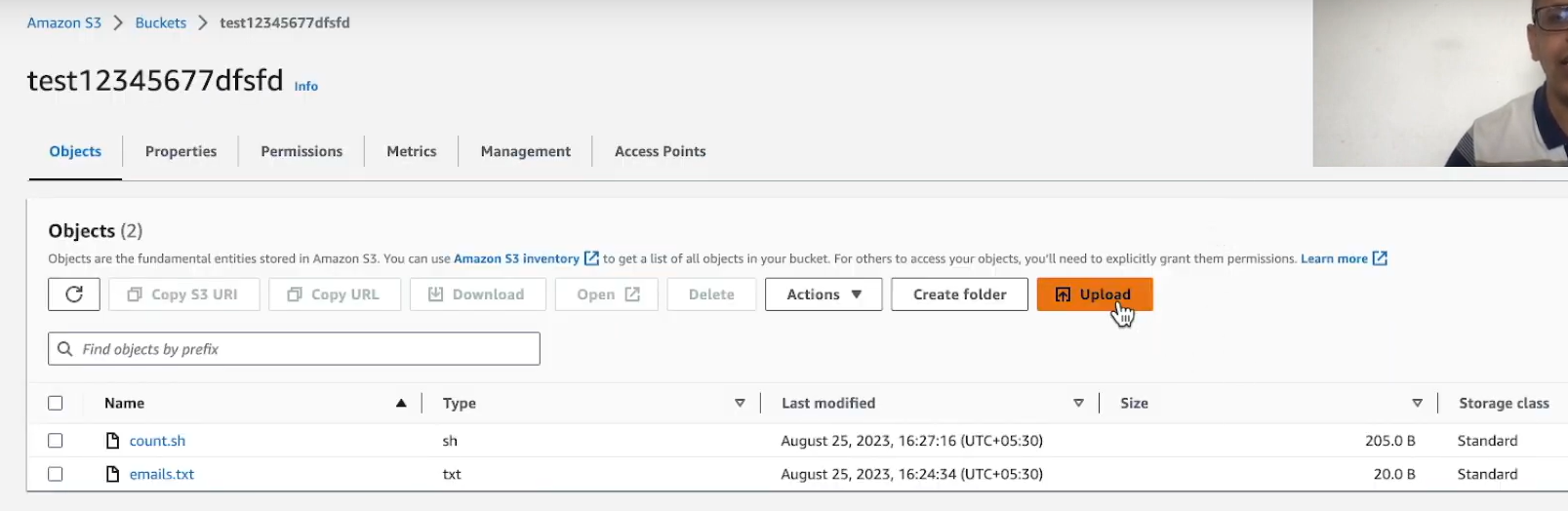1568x511 pixels.
Task: Click the 16:27:16 last modified date cell
Action: click(911, 441)
